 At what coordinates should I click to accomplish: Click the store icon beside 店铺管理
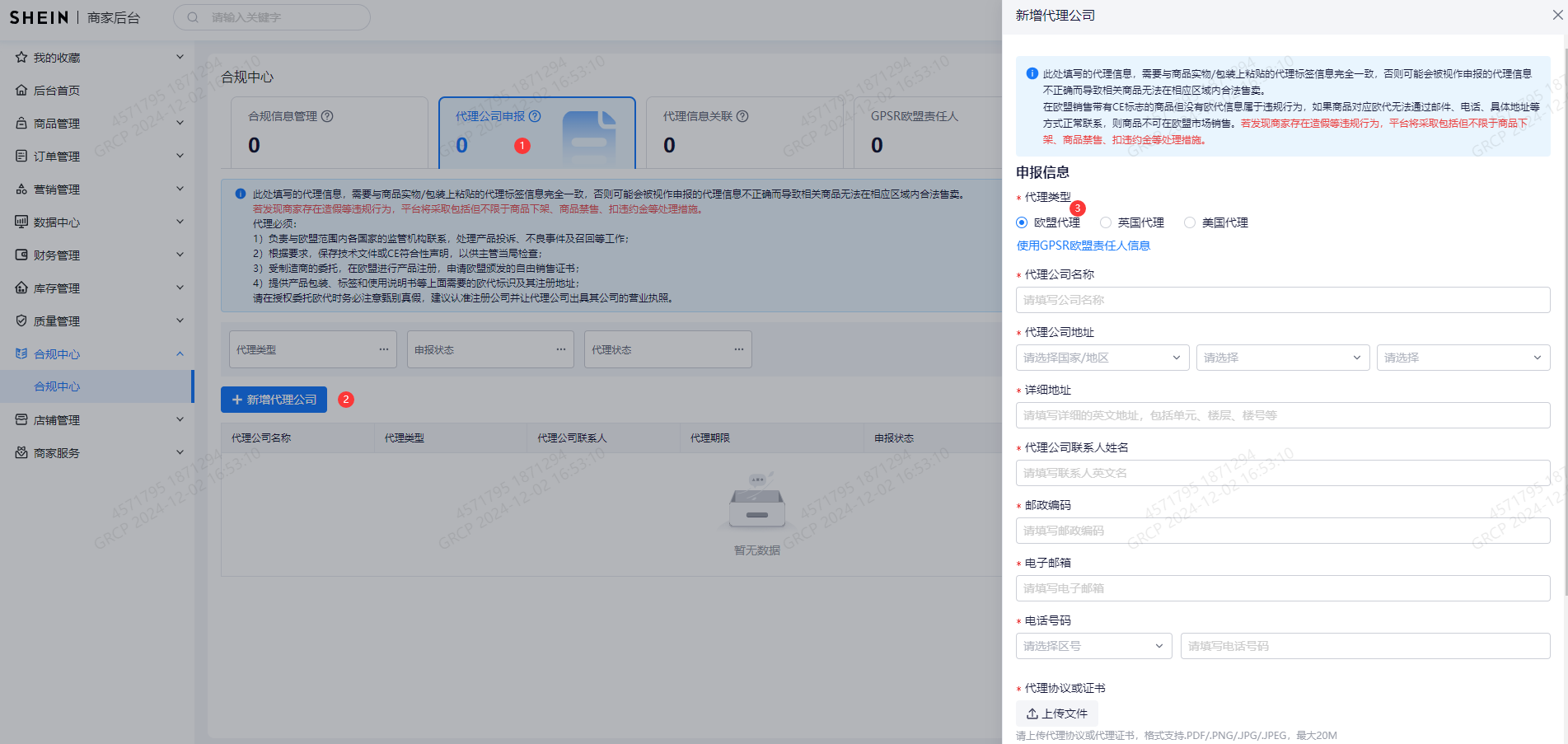click(x=21, y=419)
